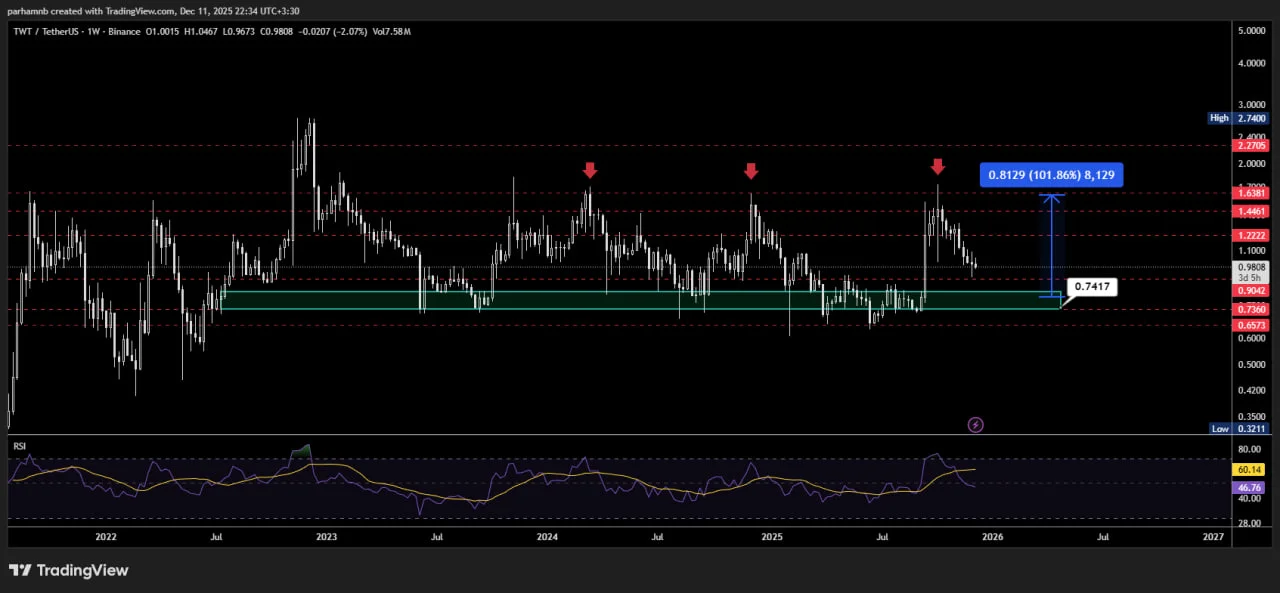
Task: Click the High 2.7400 price label
Action: 1238,118
